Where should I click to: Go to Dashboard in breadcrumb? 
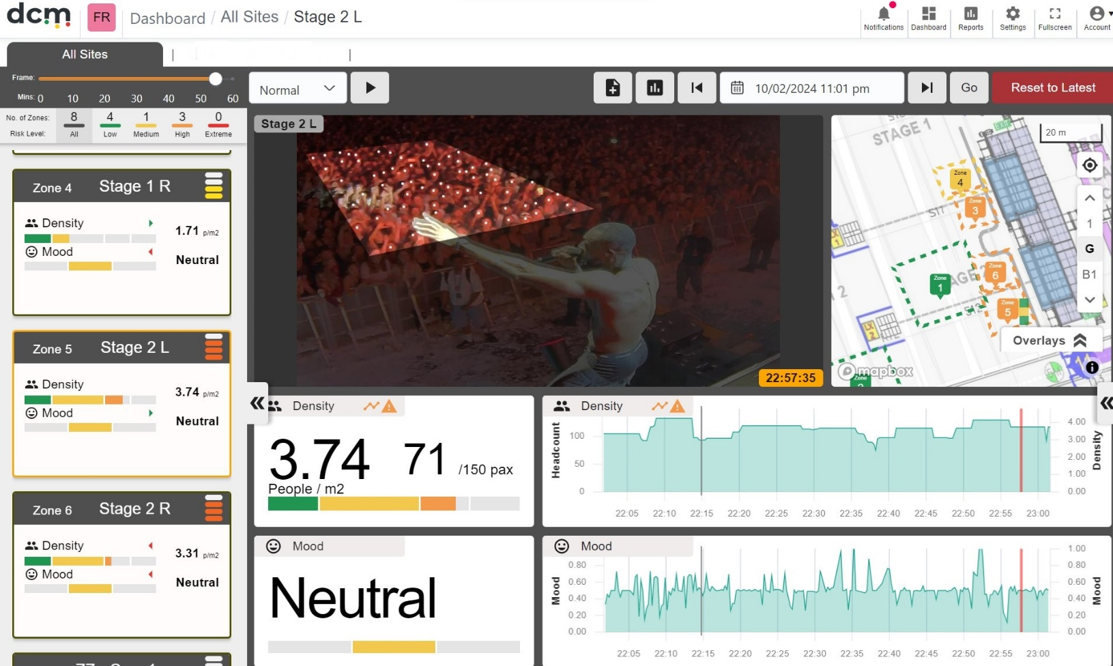tap(168, 18)
